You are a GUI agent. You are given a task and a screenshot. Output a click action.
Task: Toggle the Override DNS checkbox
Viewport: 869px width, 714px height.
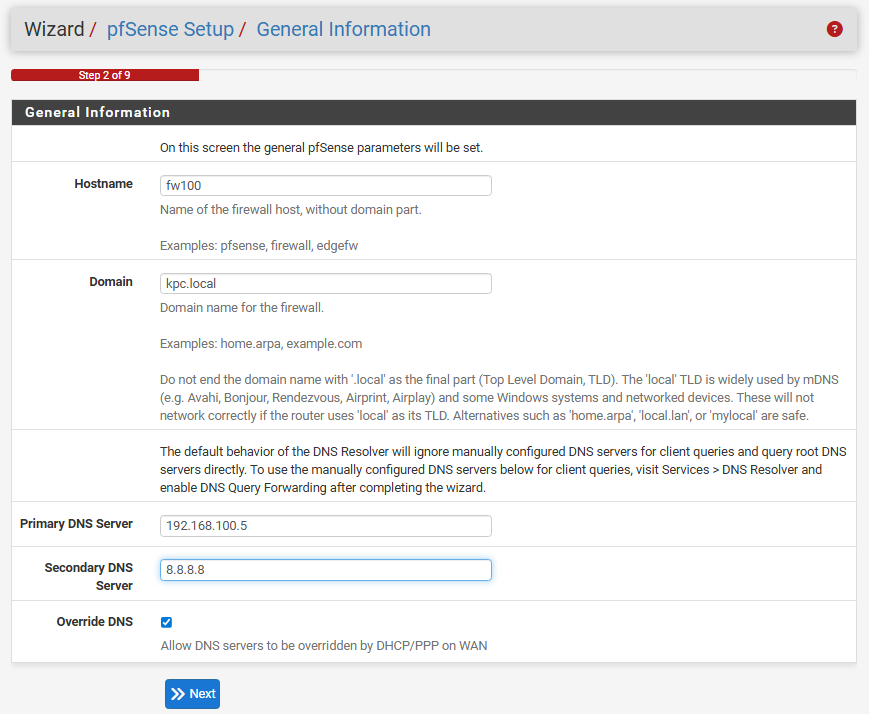[x=166, y=622]
